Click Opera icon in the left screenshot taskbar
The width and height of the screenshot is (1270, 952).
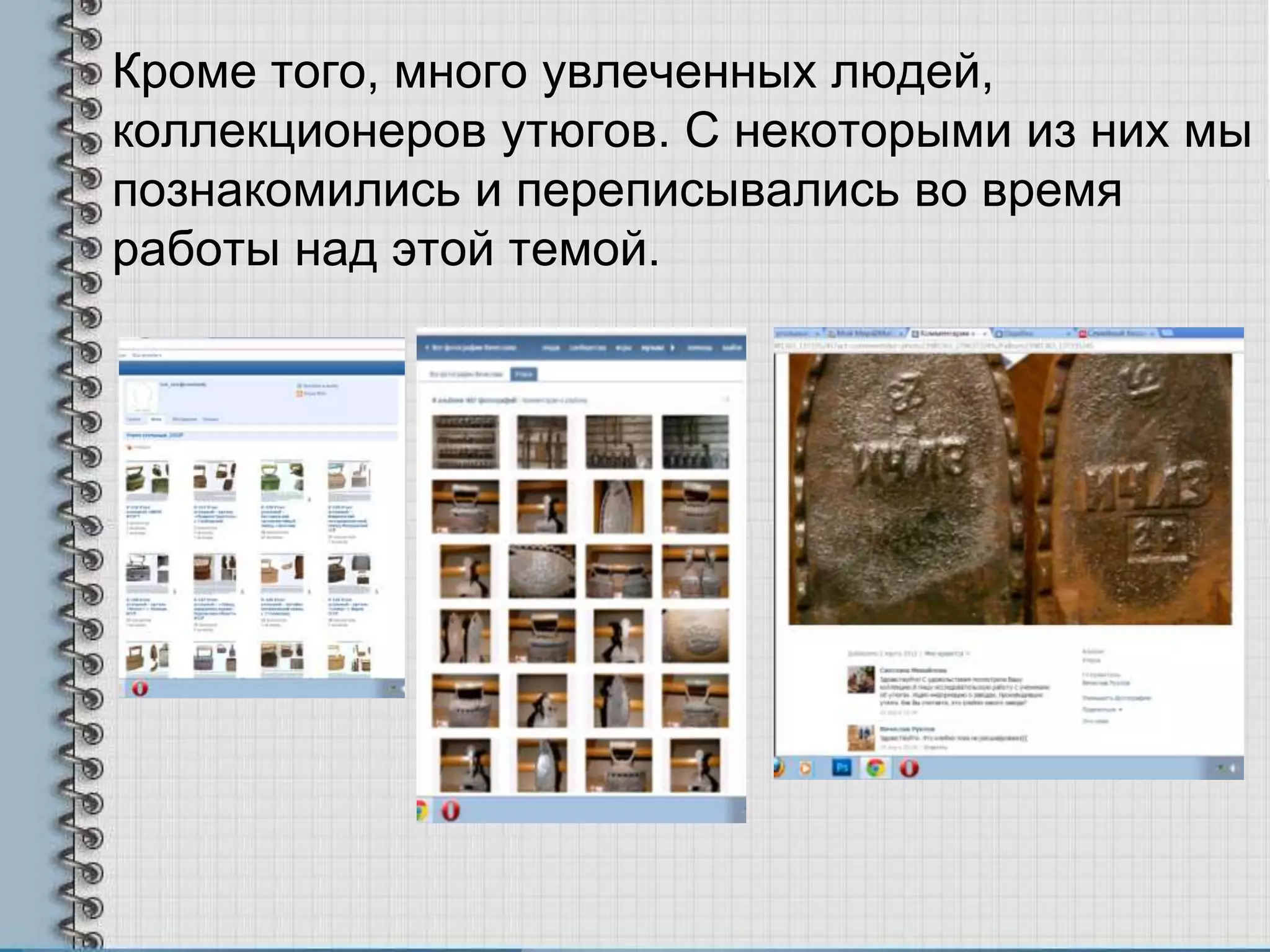coord(140,689)
